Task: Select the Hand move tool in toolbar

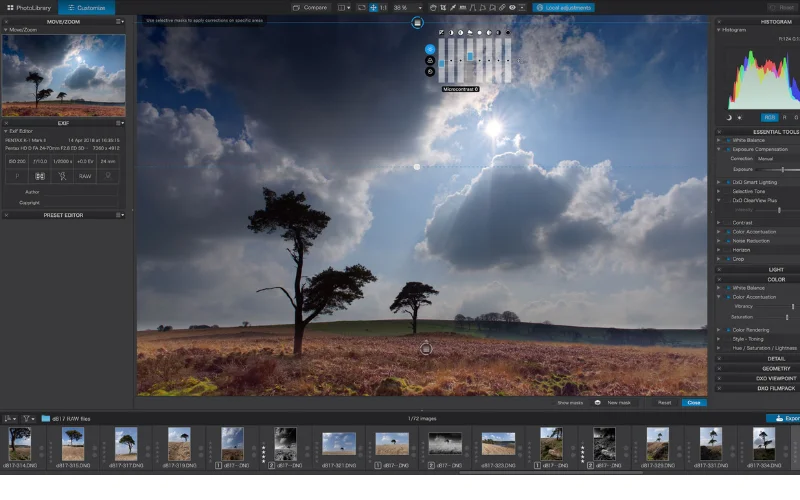Action: 433,8
